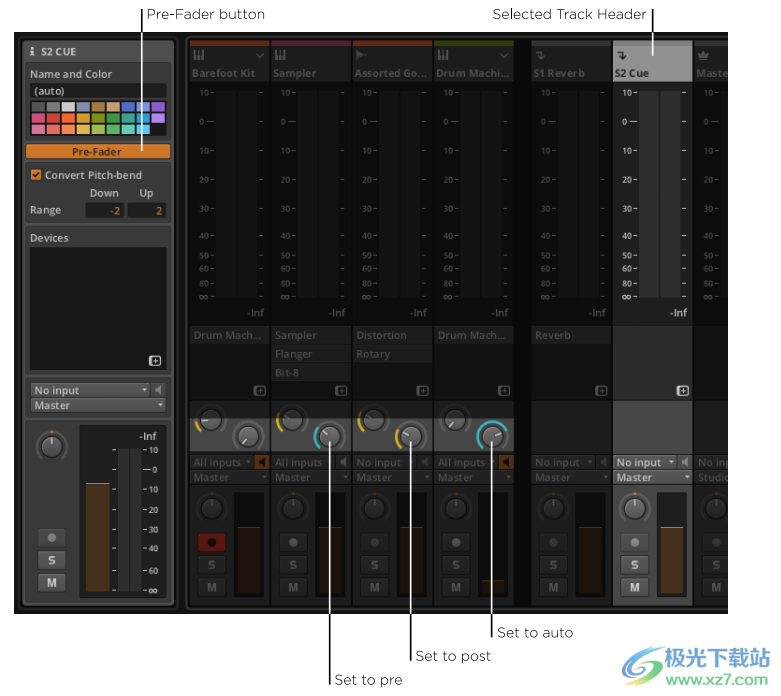This screenshot has height=696, width=781.
Task: Click the Sampler second send knob set to pre
Action: pyautogui.click(x=329, y=436)
